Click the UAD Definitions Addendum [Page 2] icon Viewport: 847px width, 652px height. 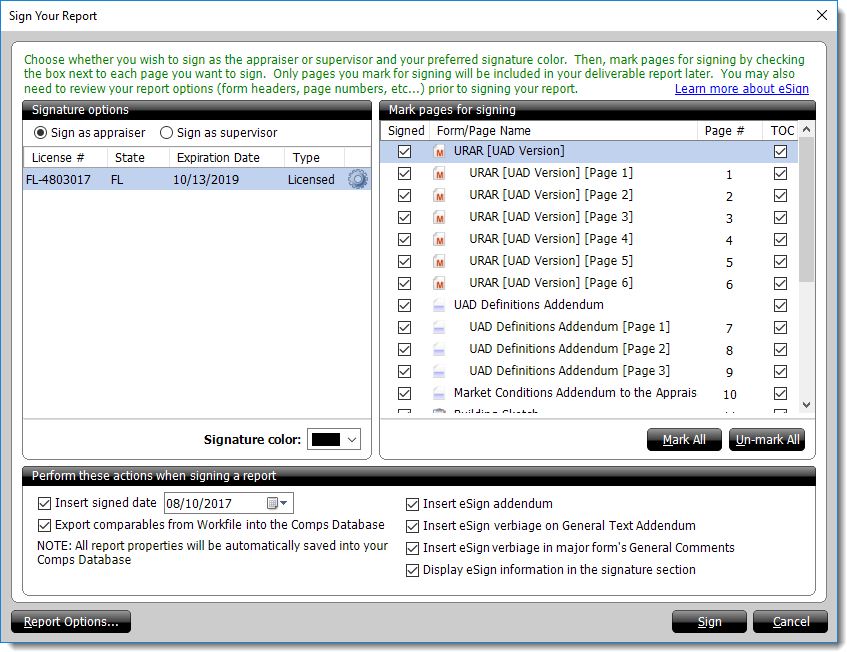439,350
